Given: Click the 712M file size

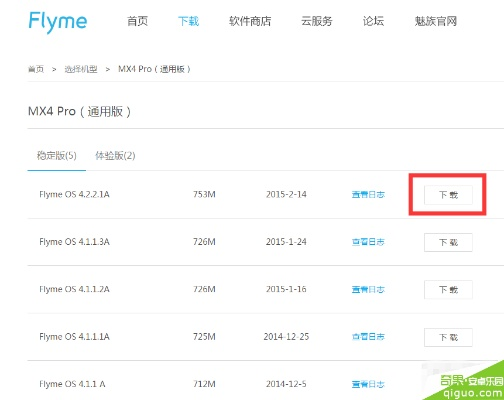Looking at the screenshot, I should 204,384.
